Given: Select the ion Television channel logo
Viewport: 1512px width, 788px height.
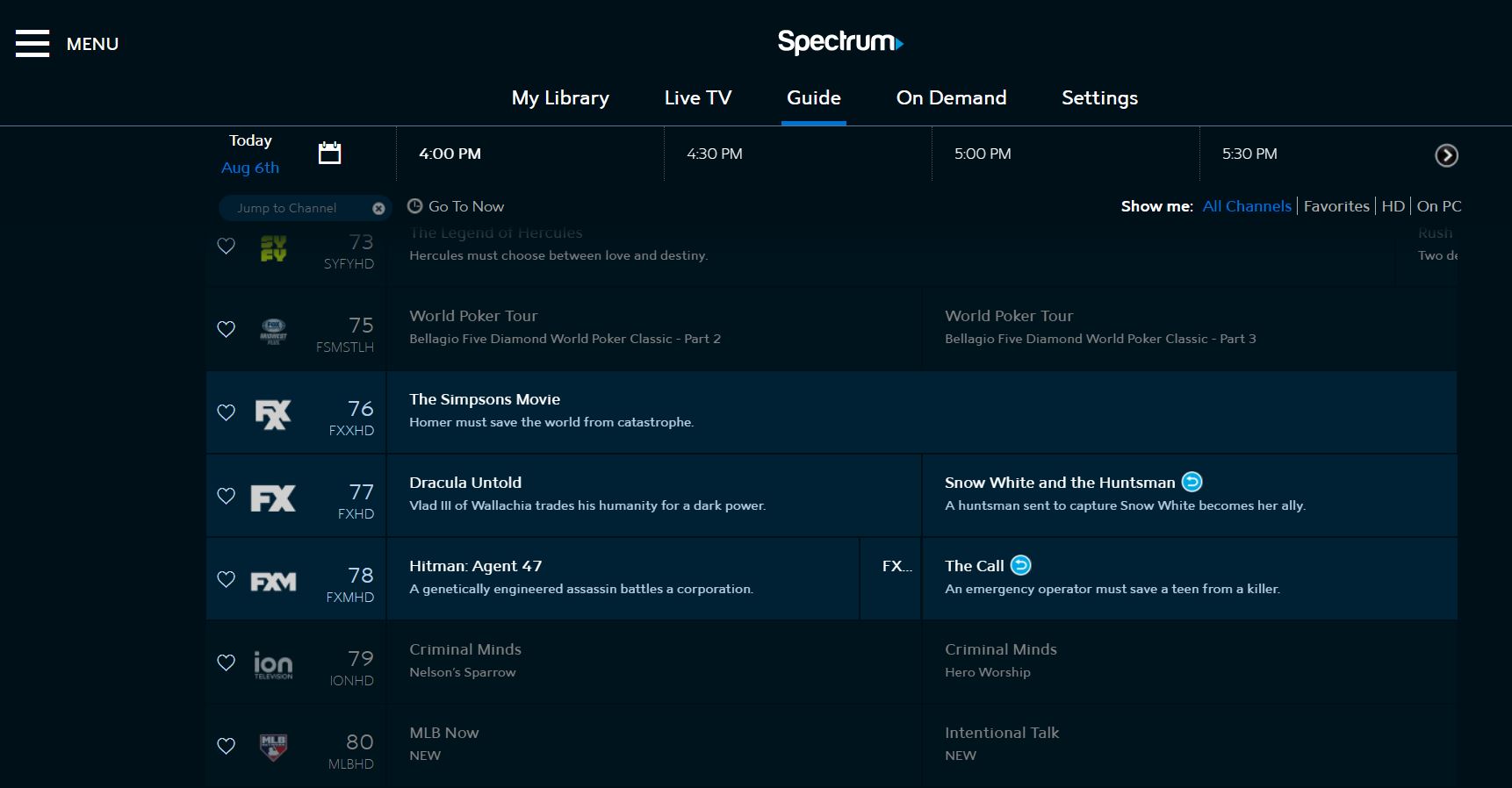Looking at the screenshot, I should pos(273,664).
